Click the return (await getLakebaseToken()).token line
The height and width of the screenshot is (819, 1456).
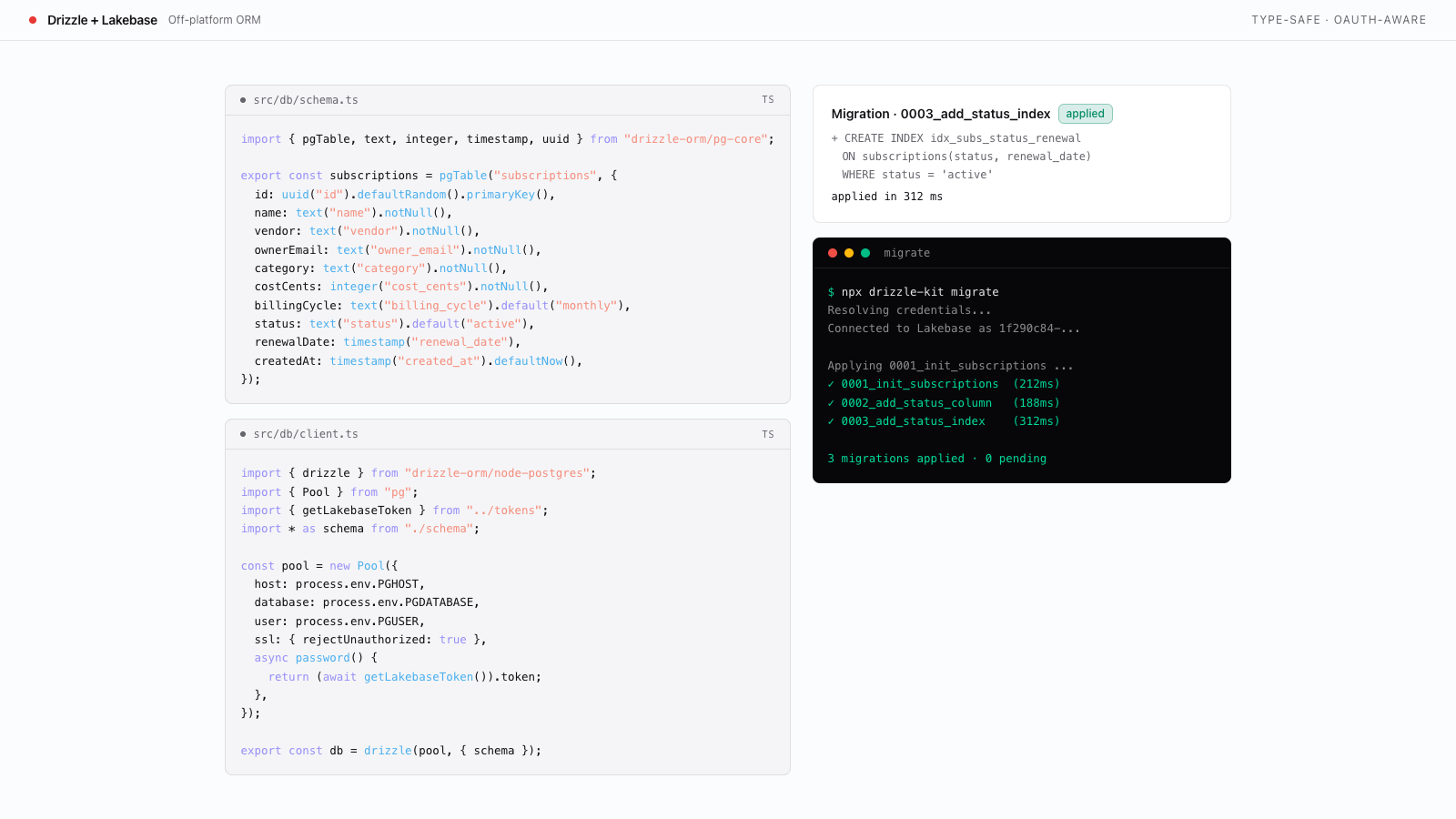[x=405, y=677]
